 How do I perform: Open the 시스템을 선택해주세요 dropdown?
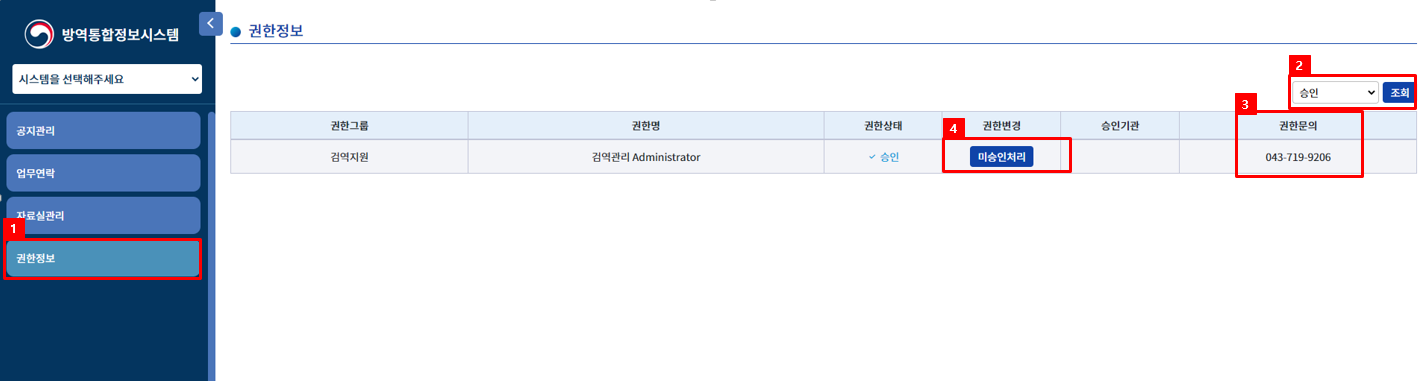[x=108, y=78]
